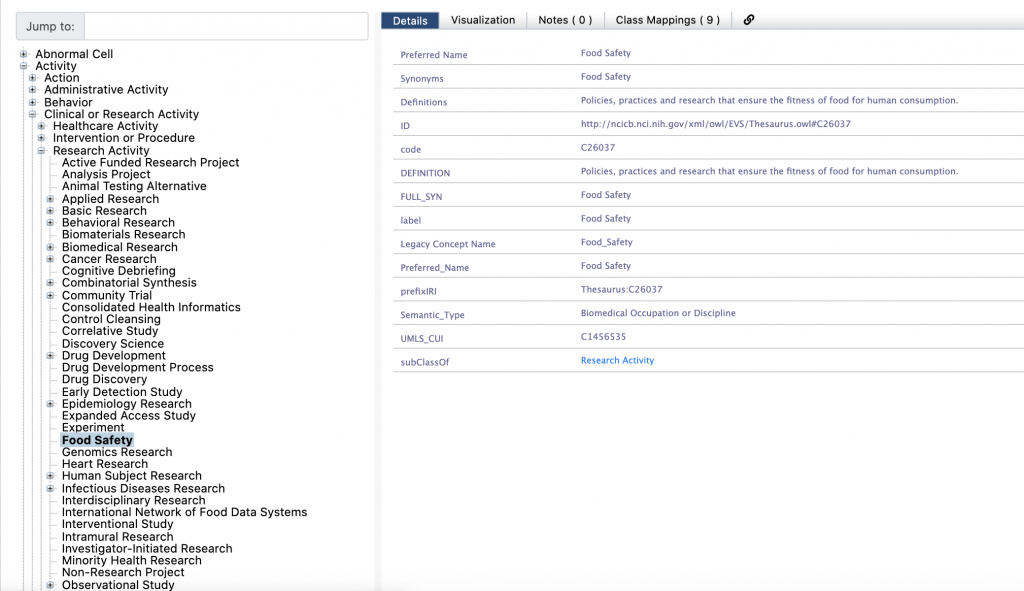Image resolution: width=1024 pixels, height=591 pixels.
Task: Expand the Epidemiology Research node
Action: [x=50, y=404]
